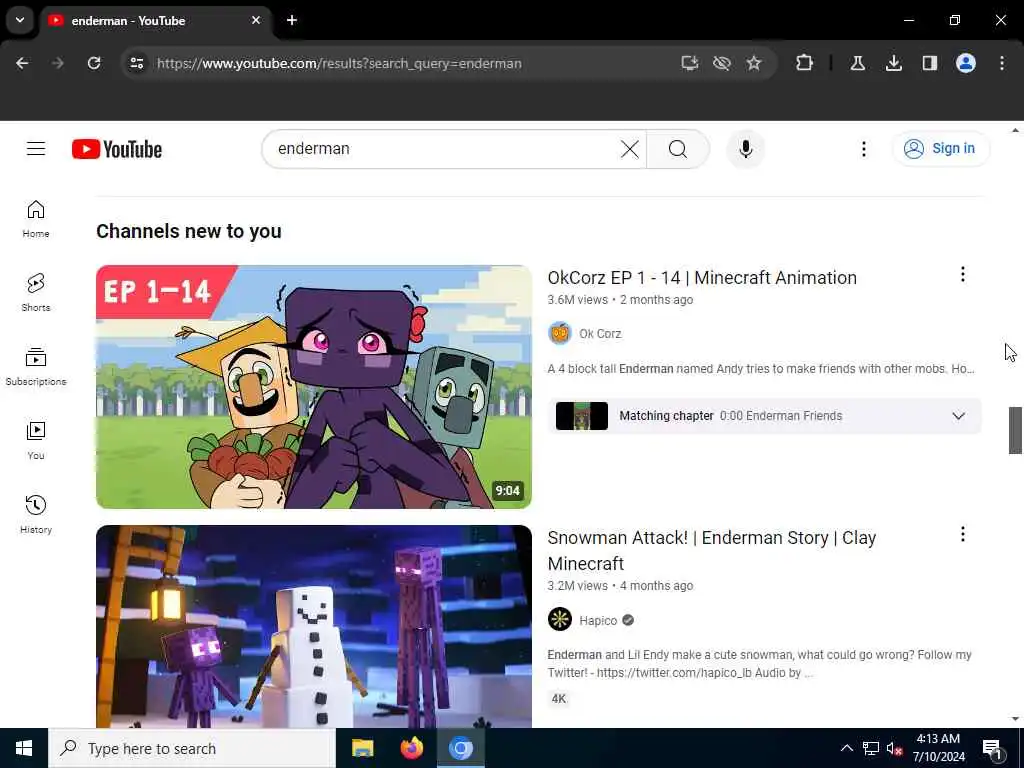Click the network tray icon
1024x768 pixels.
(x=871, y=748)
